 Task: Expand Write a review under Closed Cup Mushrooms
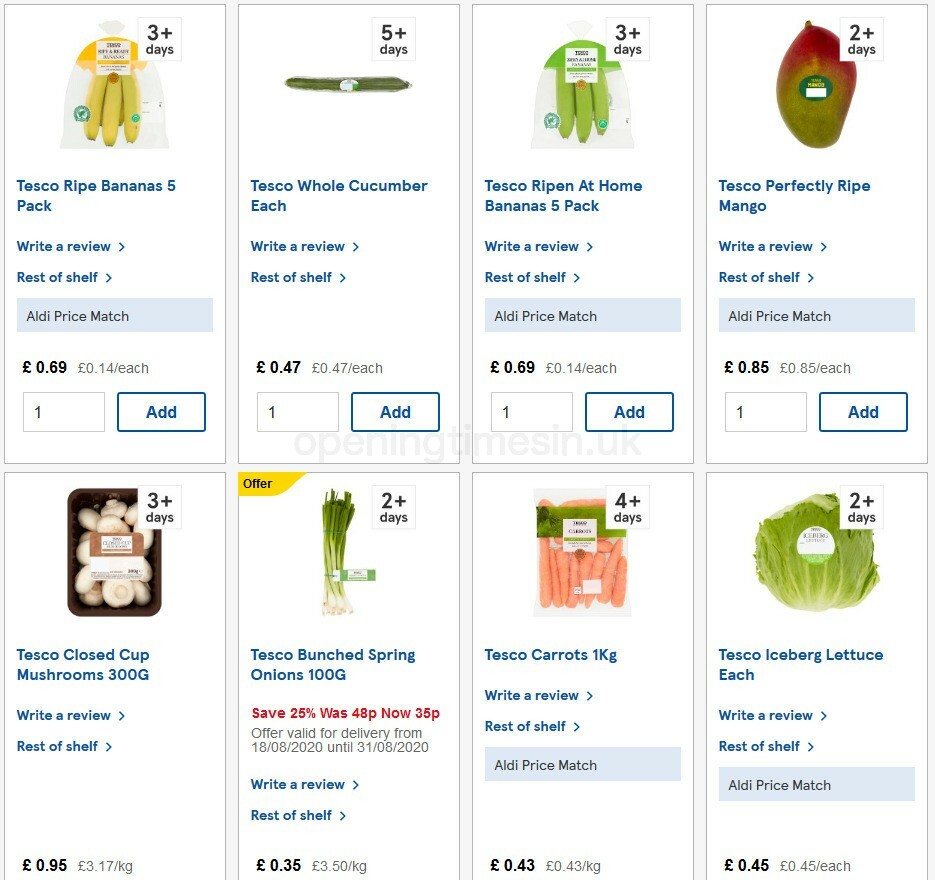[64, 715]
